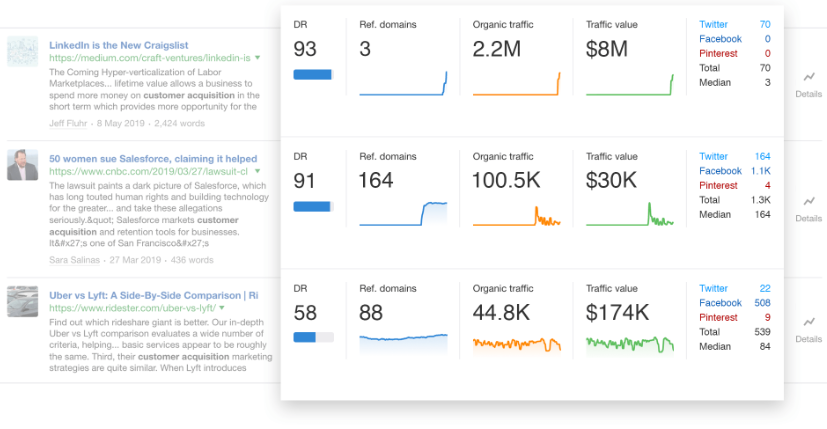This screenshot has height=429, width=827.
Task: Click Organic traffic chart for 100.5K
Action: [516, 215]
